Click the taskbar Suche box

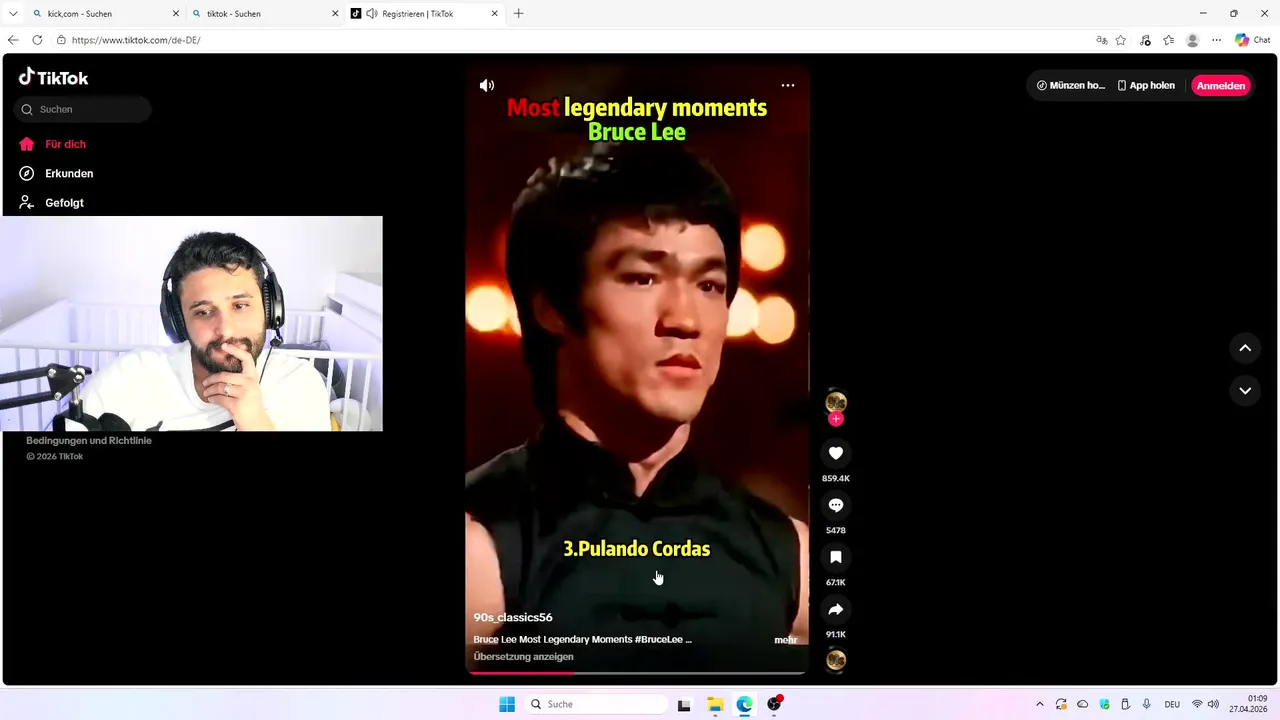coord(597,704)
